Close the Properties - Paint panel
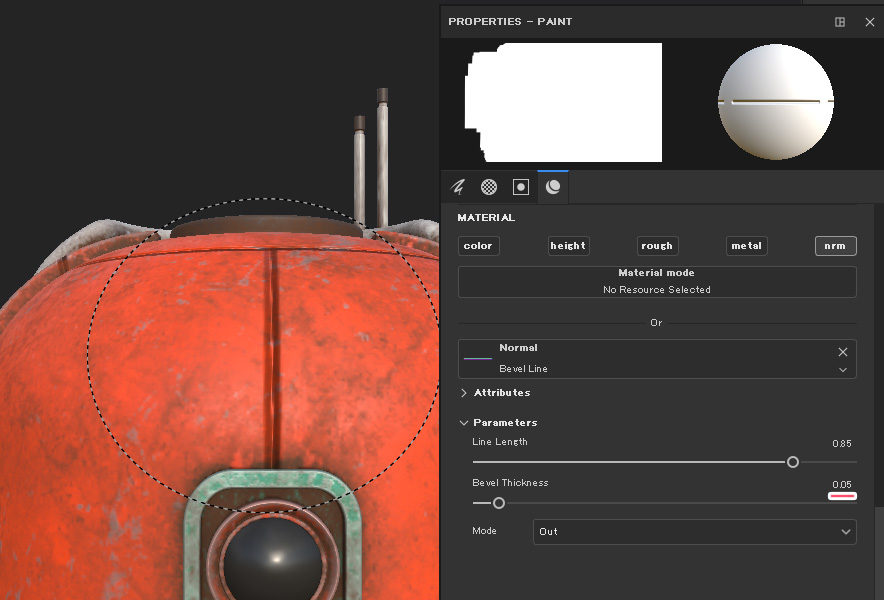The image size is (884, 600). (869, 22)
